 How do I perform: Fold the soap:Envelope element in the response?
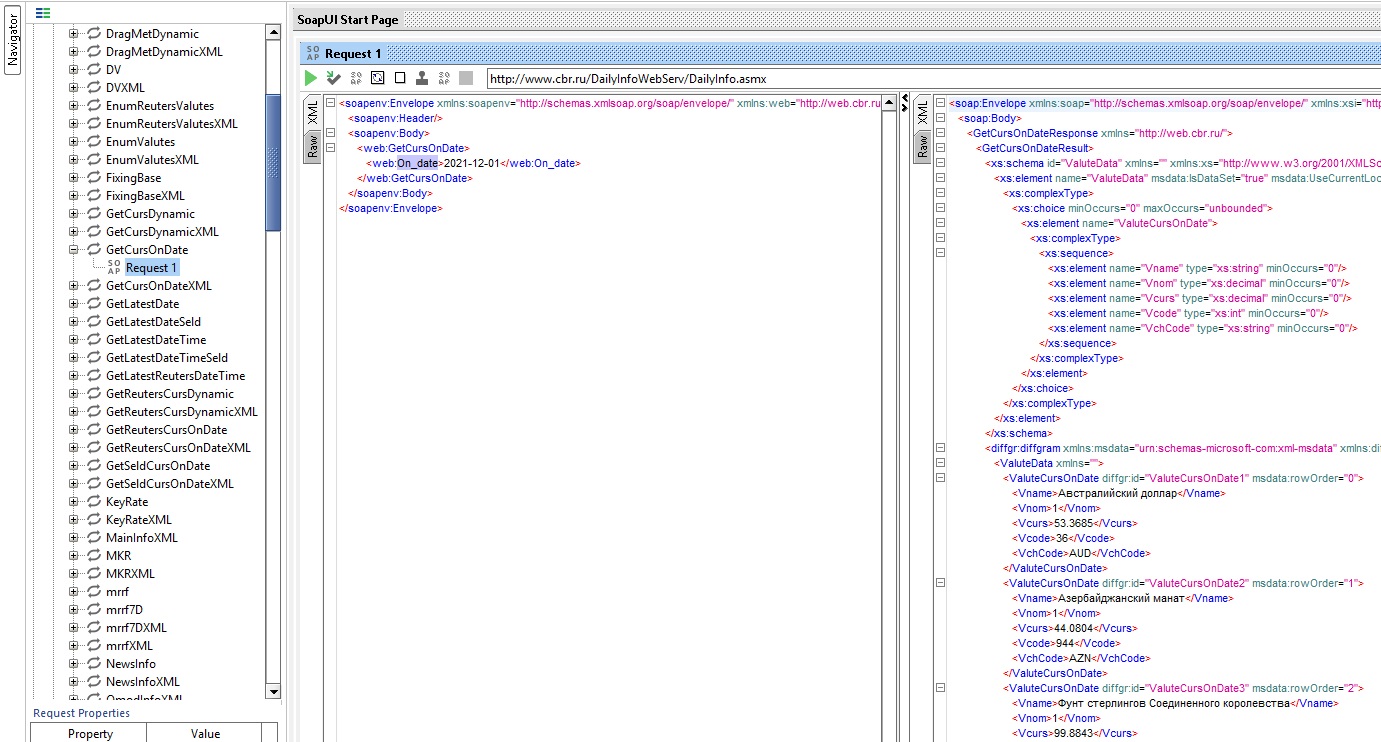pyautogui.click(x=940, y=103)
